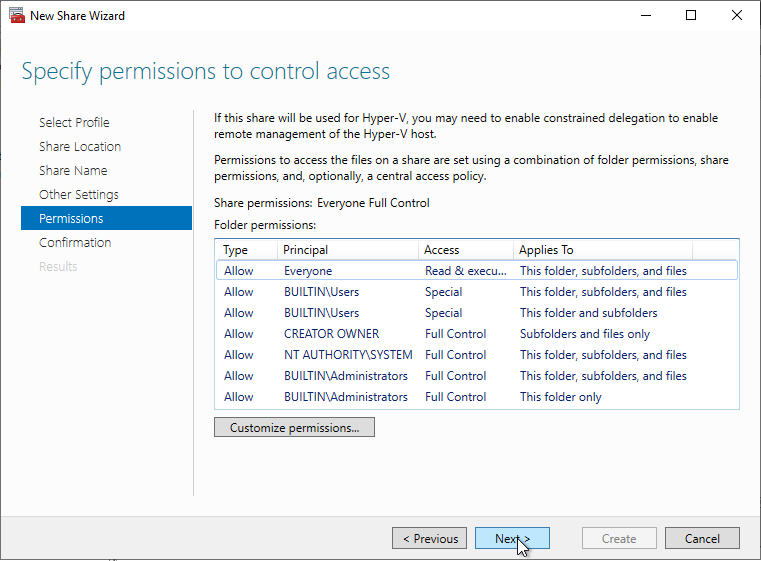Click the Next button
This screenshot has width=761, height=561.
[x=512, y=538]
